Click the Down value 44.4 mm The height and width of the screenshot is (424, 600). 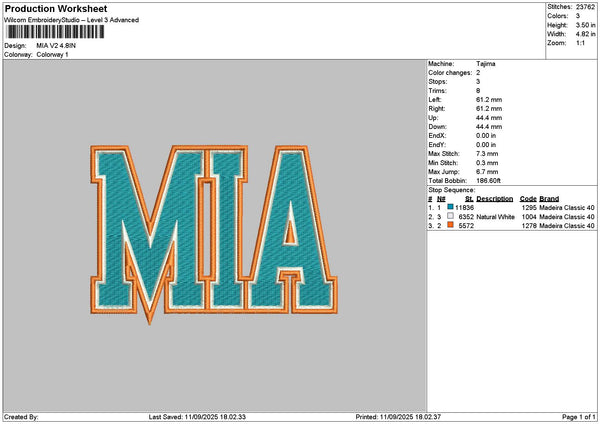click(x=489, y=127)
